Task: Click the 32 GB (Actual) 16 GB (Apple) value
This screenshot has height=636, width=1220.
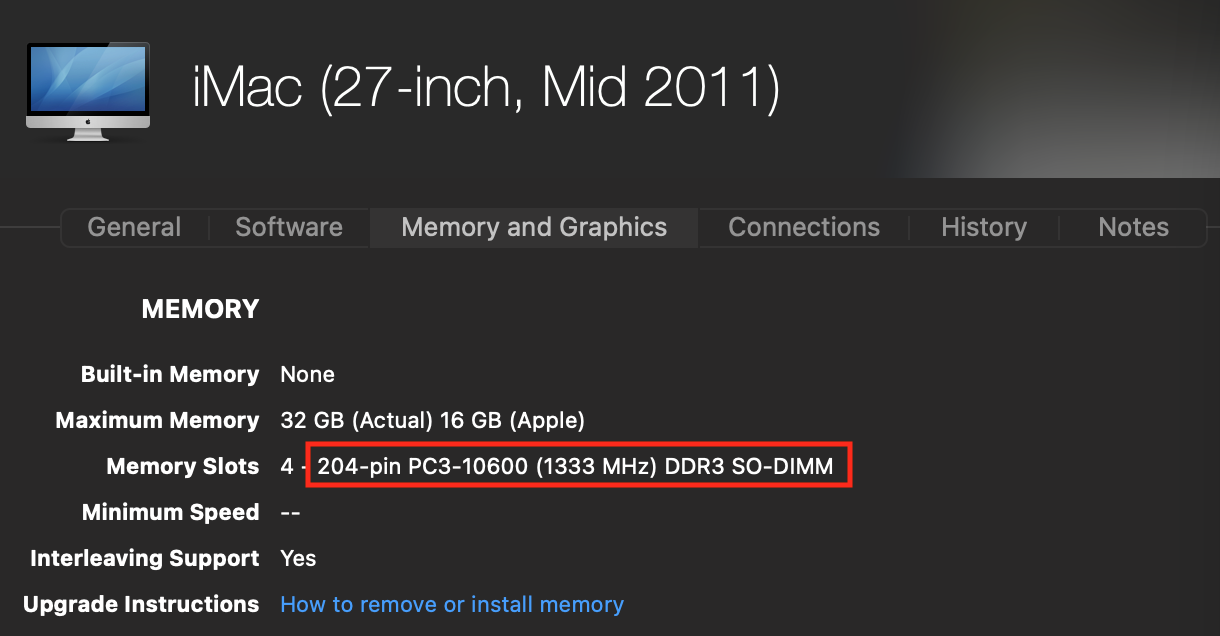Action: point(432,420)
